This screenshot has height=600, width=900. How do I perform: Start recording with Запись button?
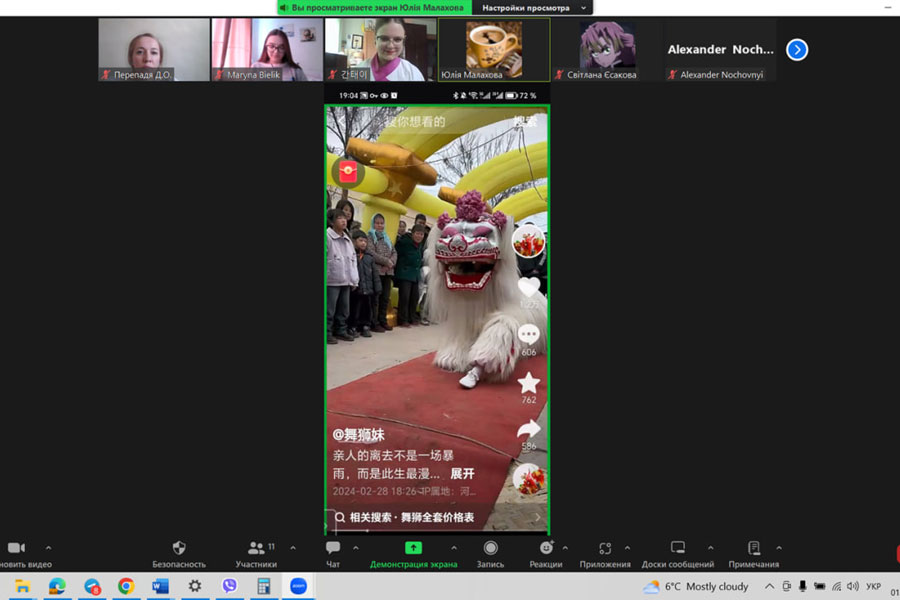coord(490,548)
